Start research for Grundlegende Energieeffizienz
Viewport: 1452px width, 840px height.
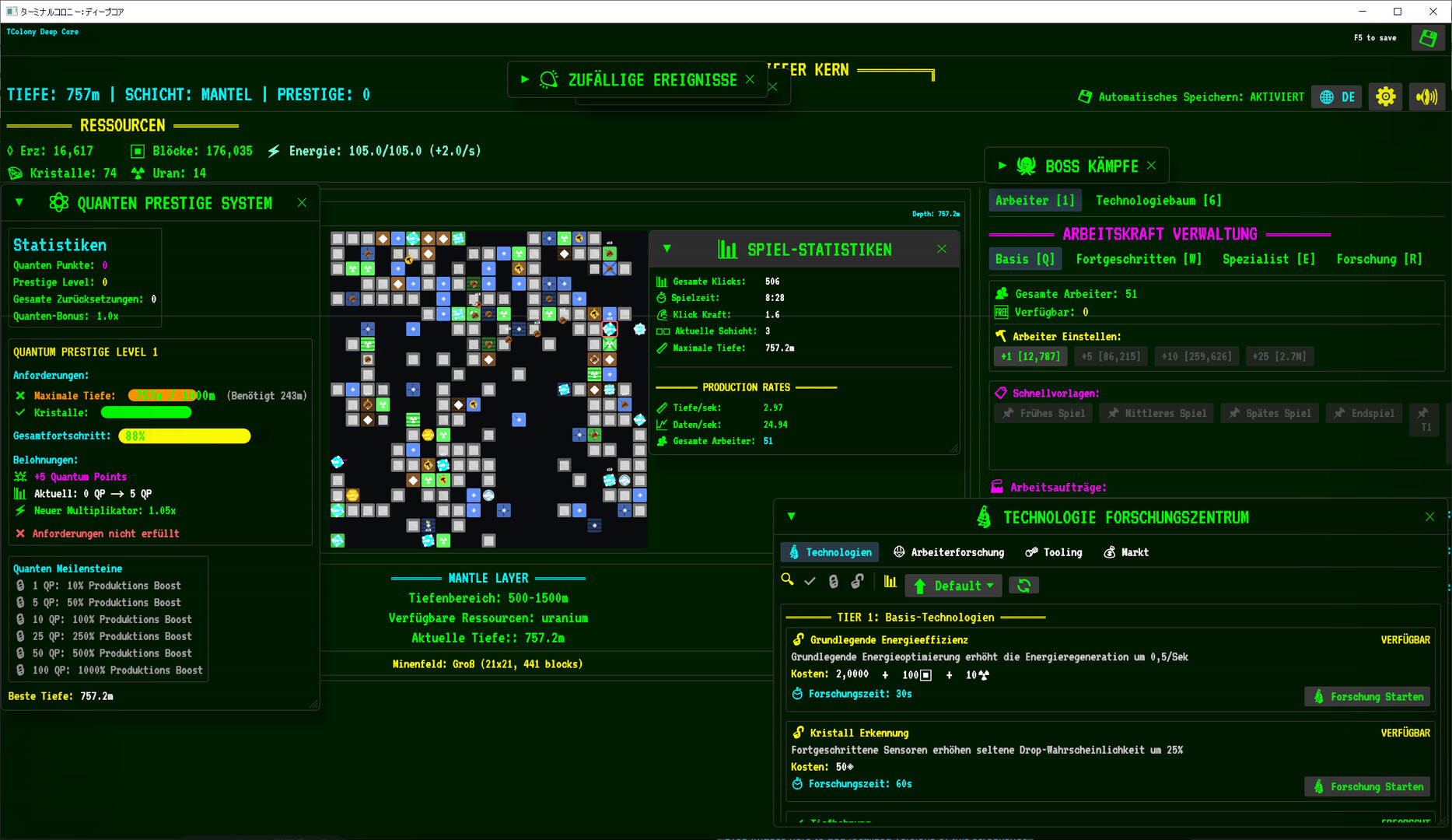point(1367,697)
